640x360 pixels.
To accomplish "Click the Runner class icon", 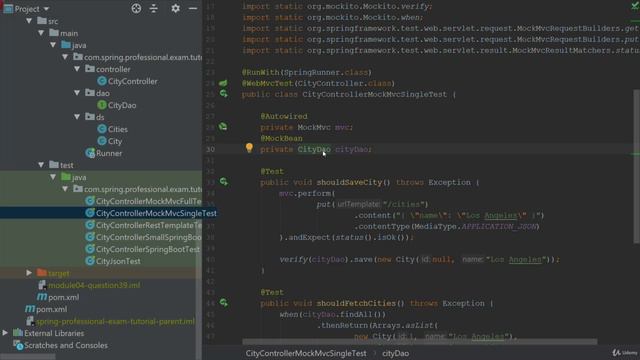I will 90,153.
